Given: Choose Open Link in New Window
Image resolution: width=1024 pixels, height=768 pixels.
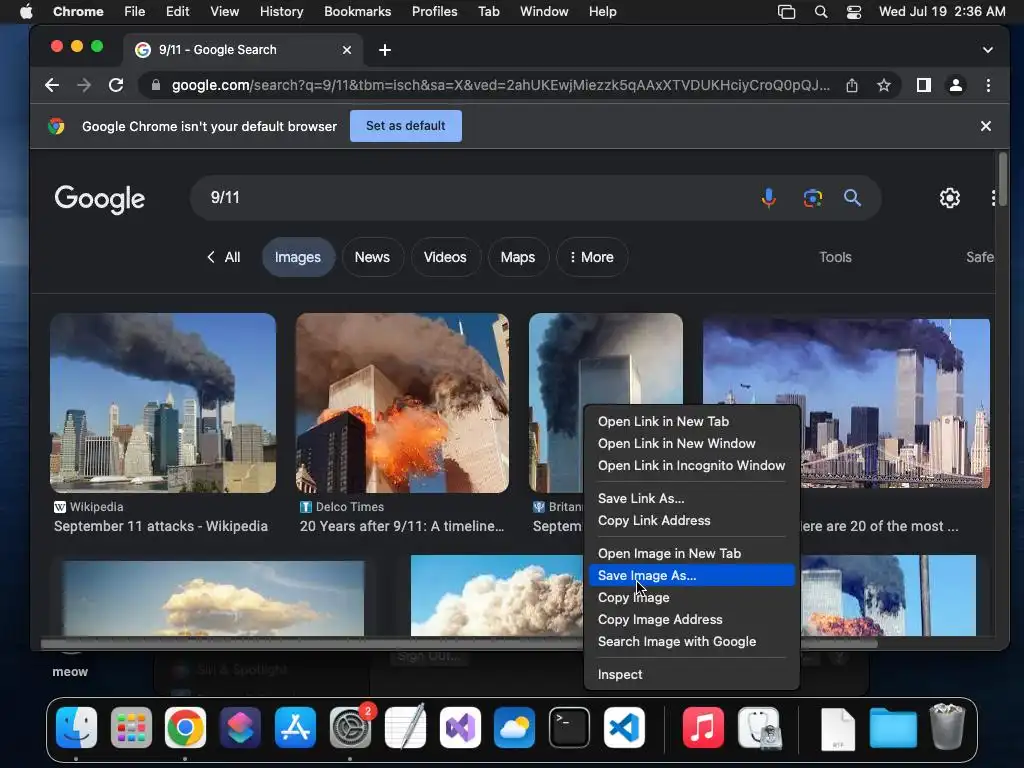Looking at the screenshot, I should (692, 443).
